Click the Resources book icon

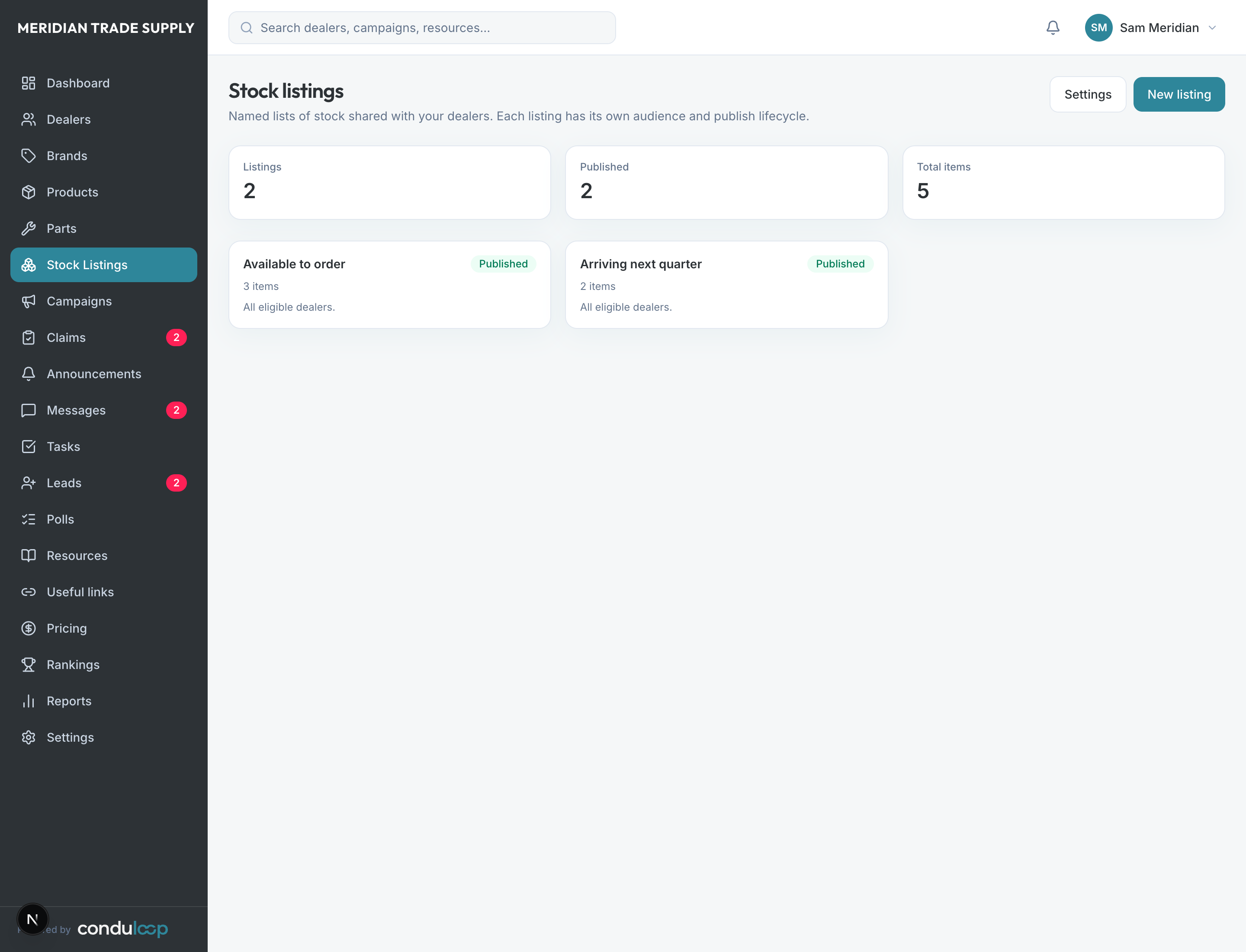point(28,555)
